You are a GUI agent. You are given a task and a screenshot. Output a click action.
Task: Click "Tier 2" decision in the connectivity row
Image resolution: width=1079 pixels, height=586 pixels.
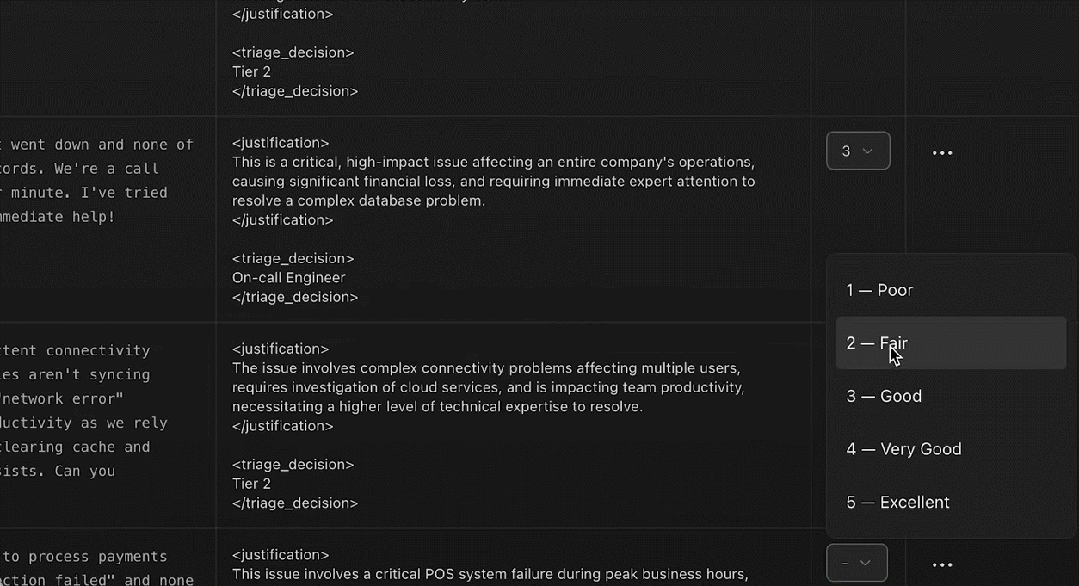pos(251,484)
